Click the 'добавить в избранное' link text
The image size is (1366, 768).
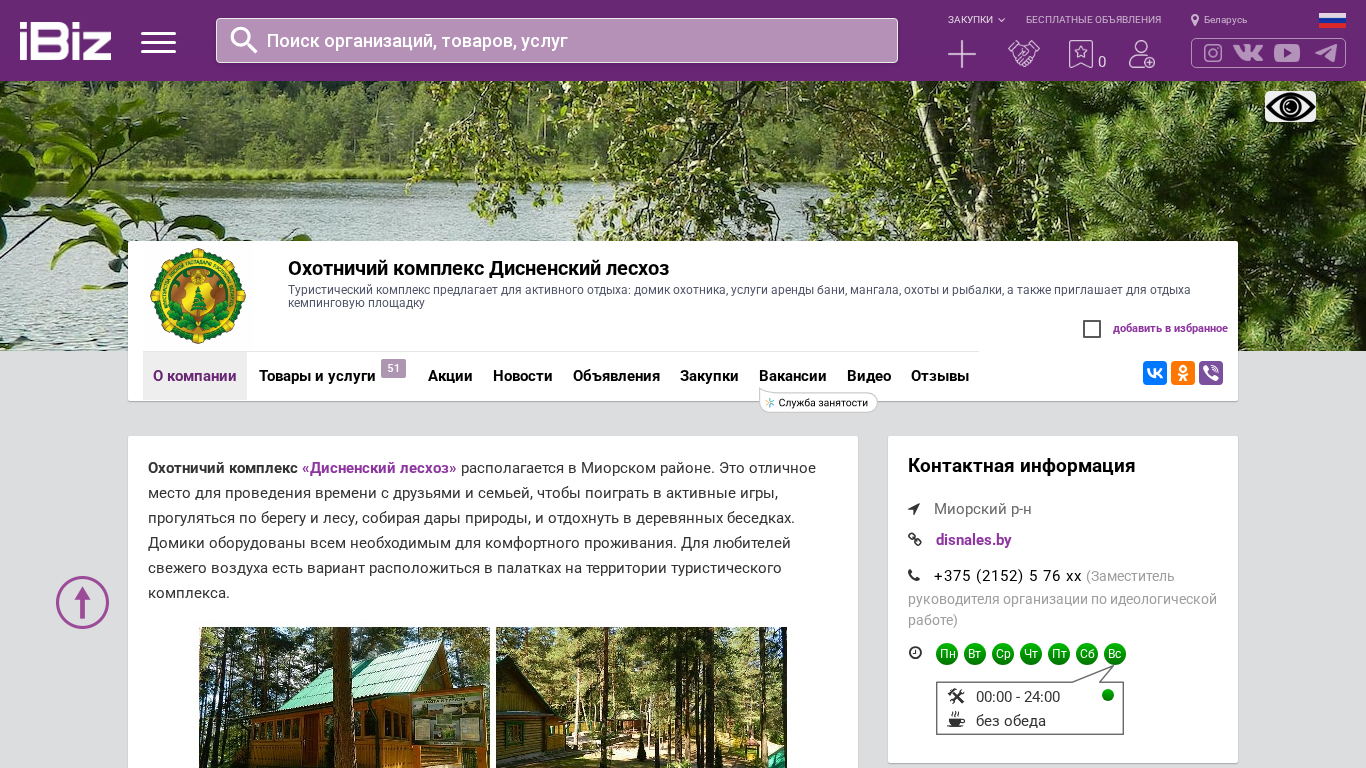pyautogui.click(x=1170, y=329)
